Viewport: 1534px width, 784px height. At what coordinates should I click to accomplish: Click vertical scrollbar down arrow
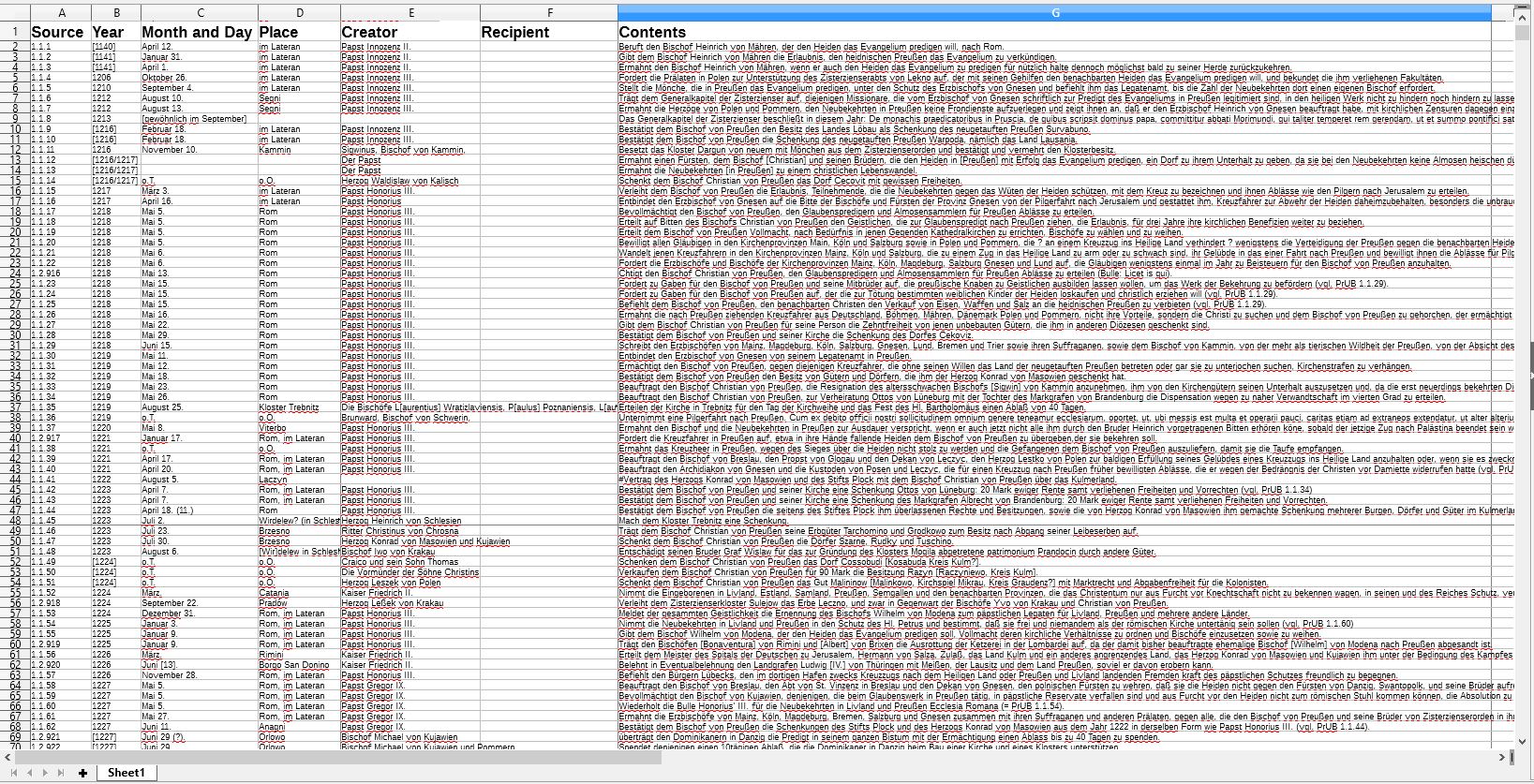pyautogui.click(x=1523, y=742)
